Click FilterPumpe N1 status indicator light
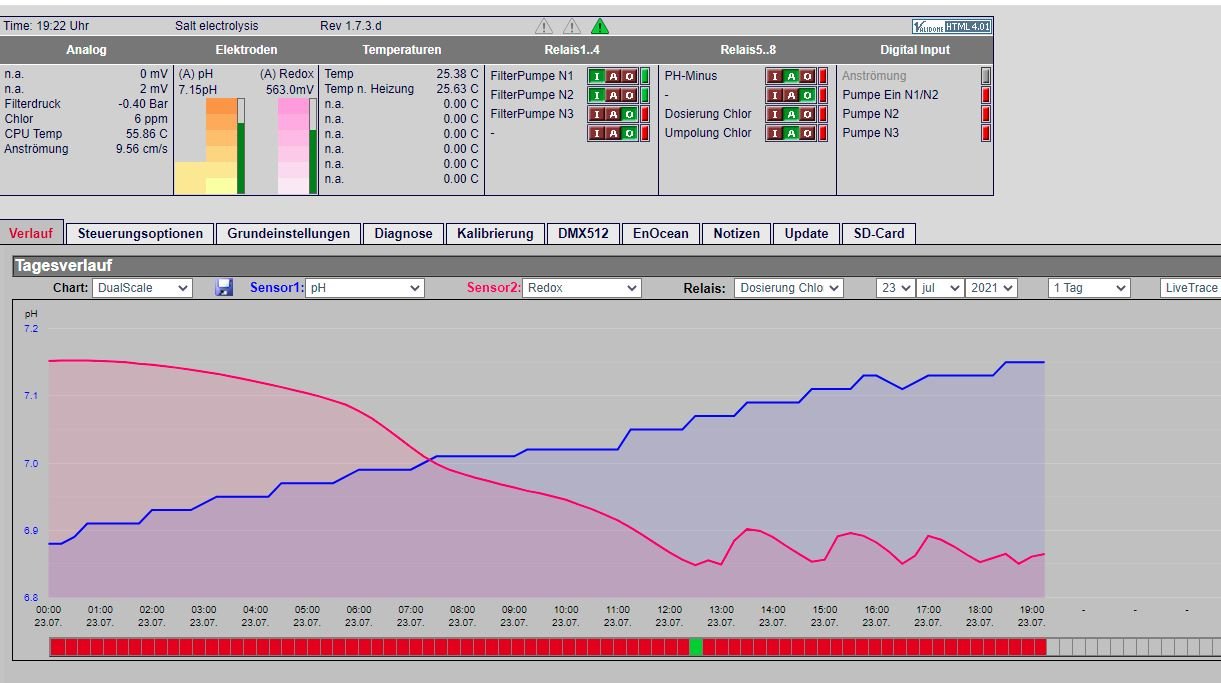This screenshot has height=683, width=1221. point(645,75)
